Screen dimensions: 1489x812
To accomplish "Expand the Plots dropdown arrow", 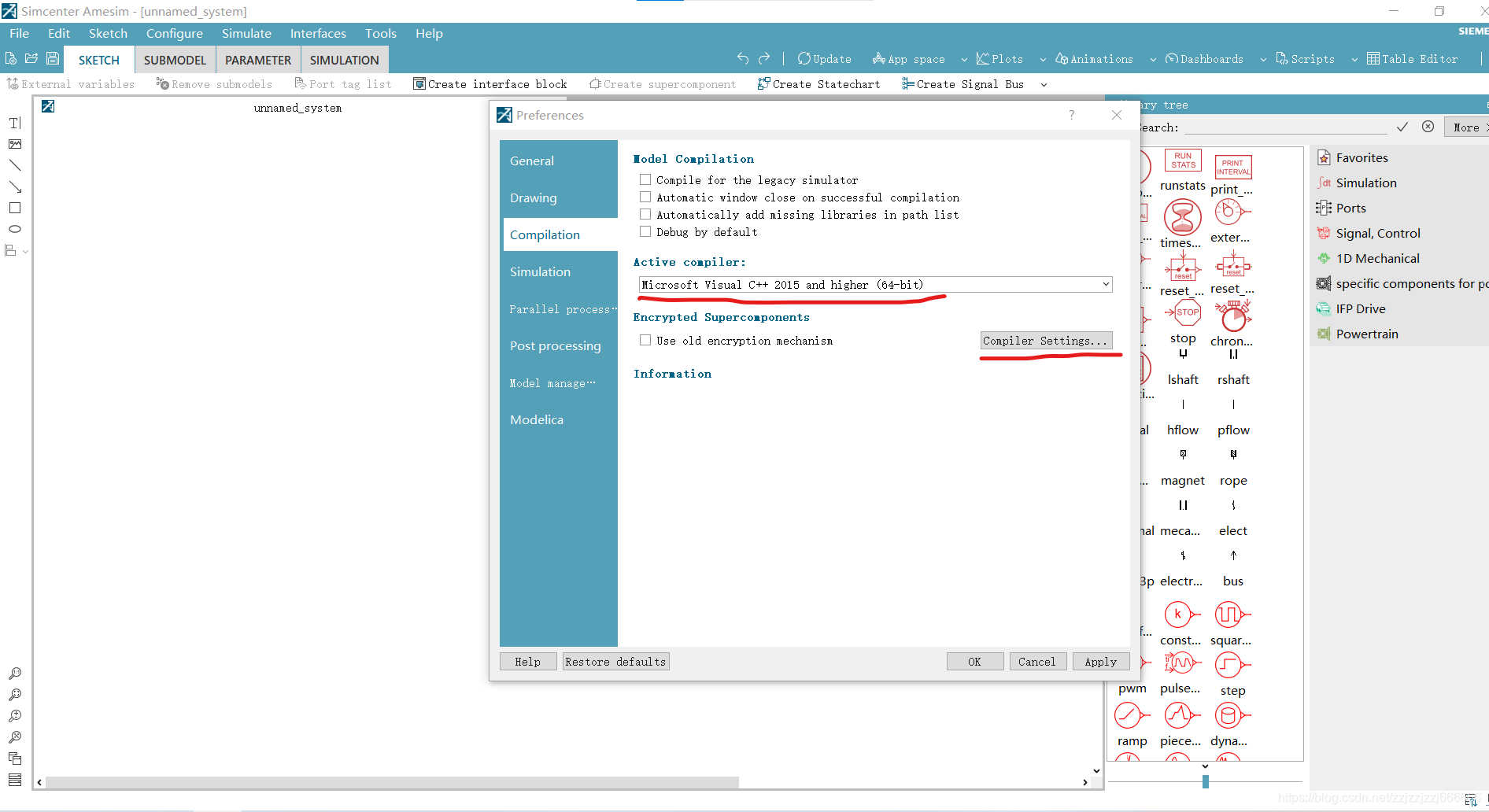I will coord(1043,59).
